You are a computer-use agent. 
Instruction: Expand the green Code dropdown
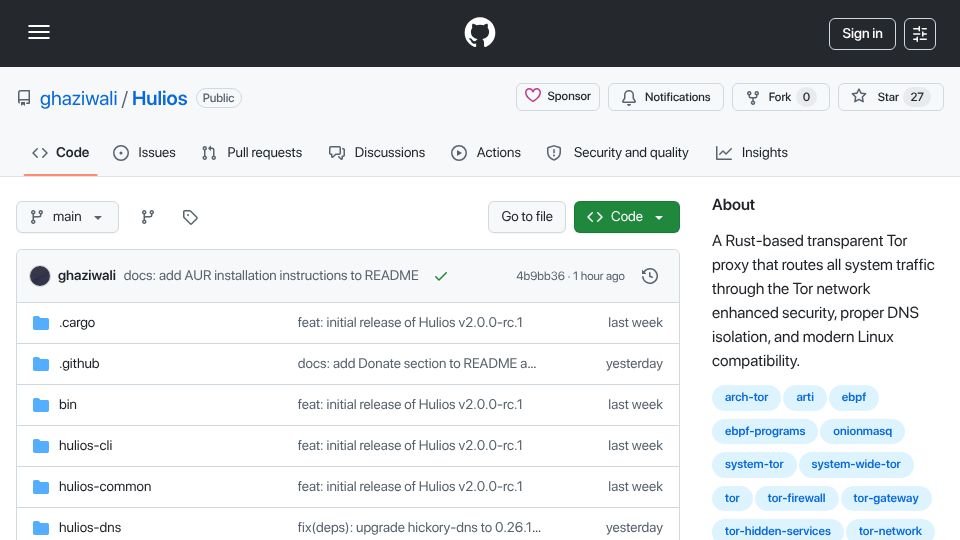(626, 217)
